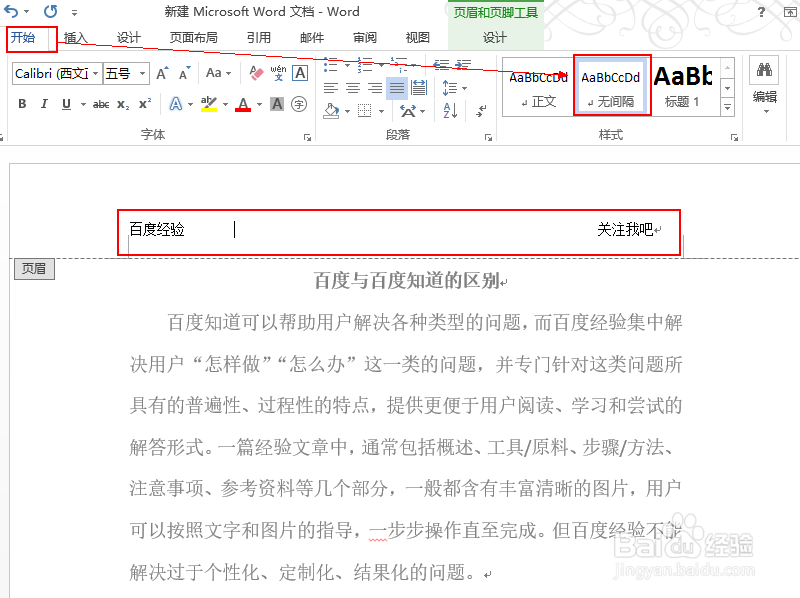Align text to the left
This screenshot has height=598, width=800.
tap(331, 88)
